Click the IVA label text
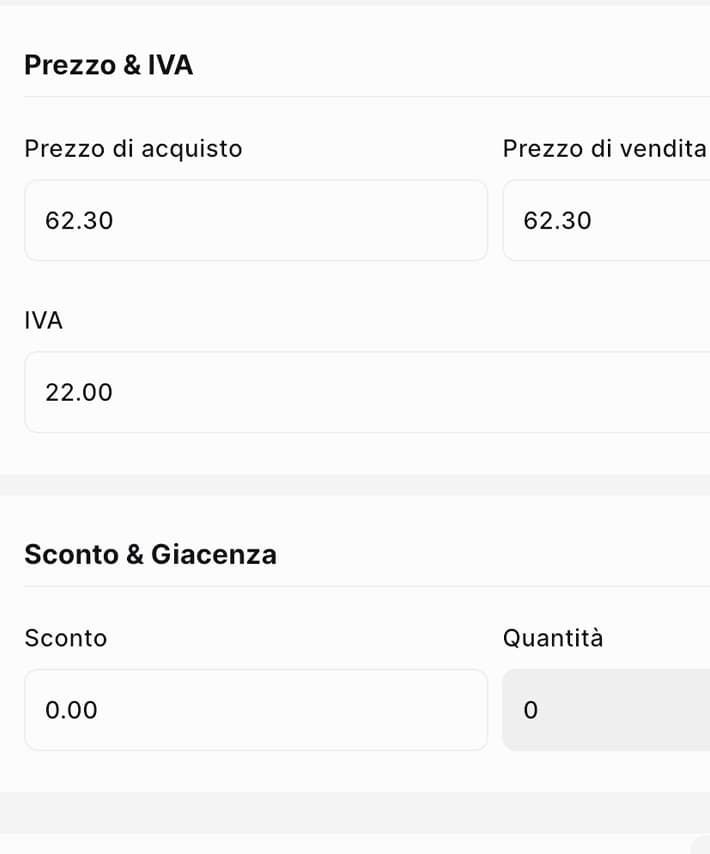The width and height of the screenshot is (710, 854). coord(44,320)
